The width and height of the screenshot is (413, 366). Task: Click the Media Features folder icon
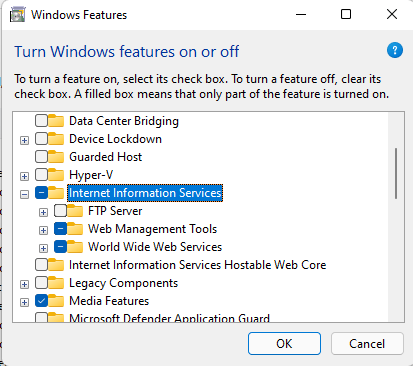coord(56,301)
